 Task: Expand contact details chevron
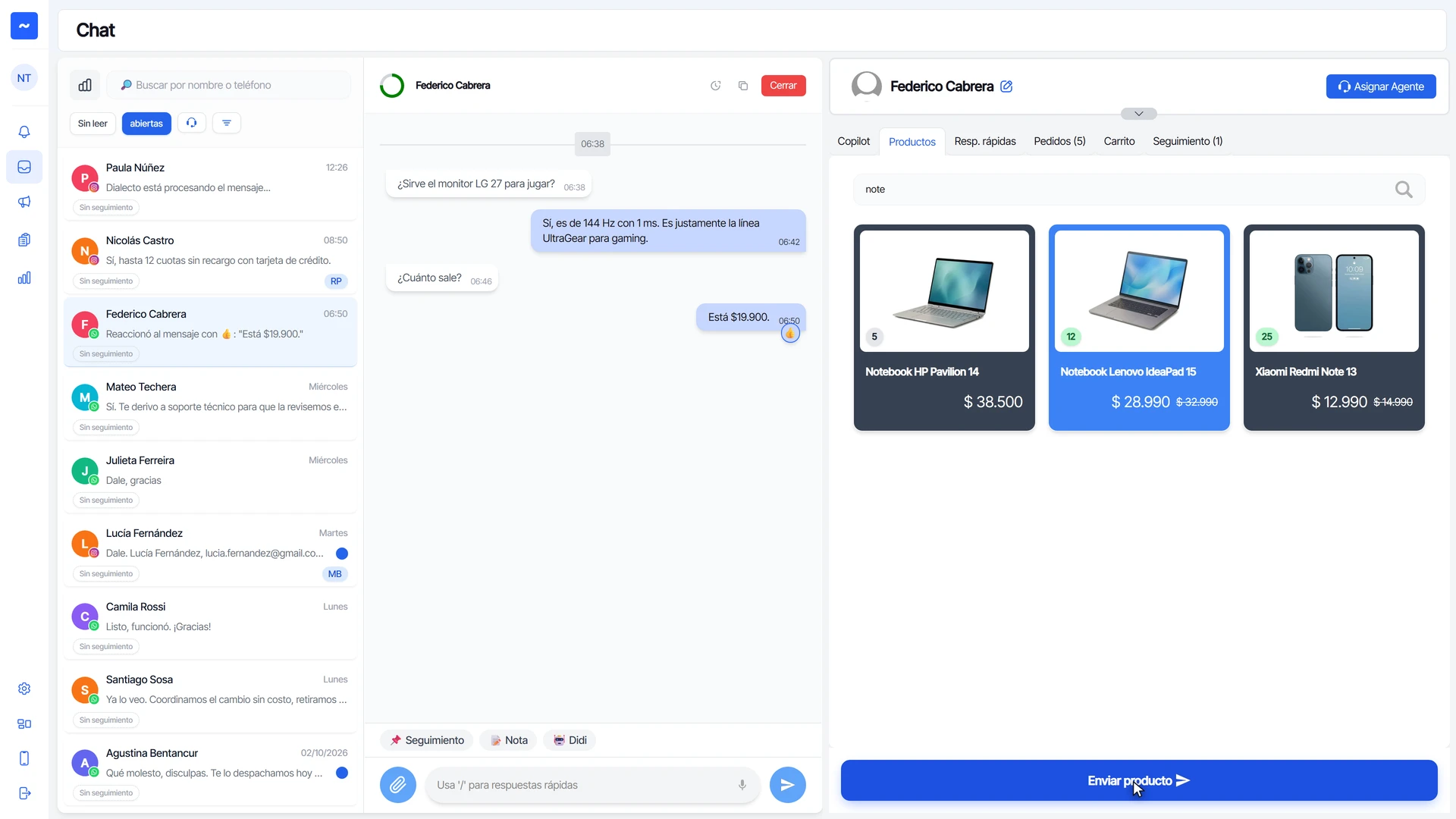pyautogui.click(x=1139, y=114)
